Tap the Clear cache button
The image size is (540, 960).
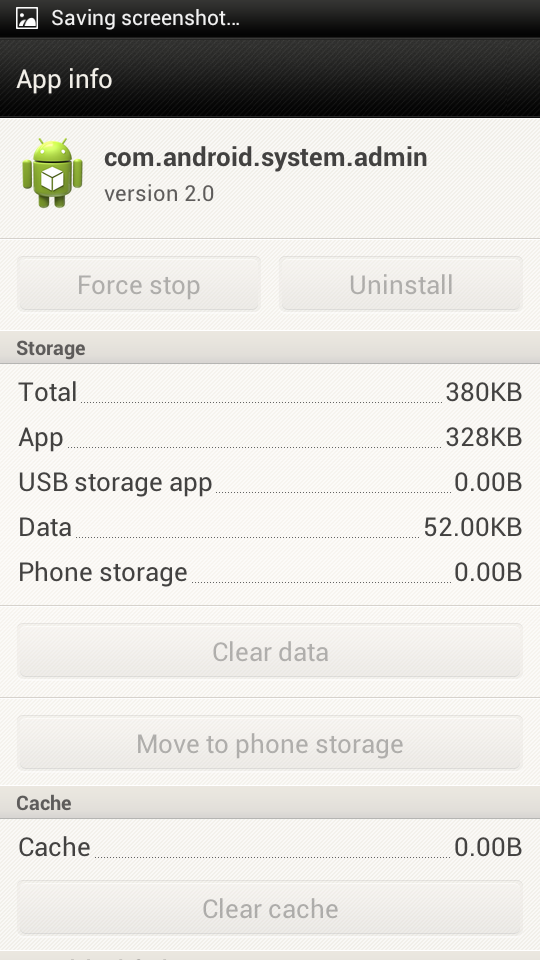point(270,908)
